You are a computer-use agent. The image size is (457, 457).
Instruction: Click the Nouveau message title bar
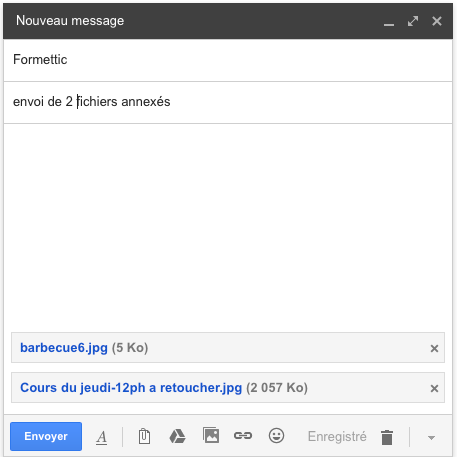pyautogui.click(x=228, y=21)
